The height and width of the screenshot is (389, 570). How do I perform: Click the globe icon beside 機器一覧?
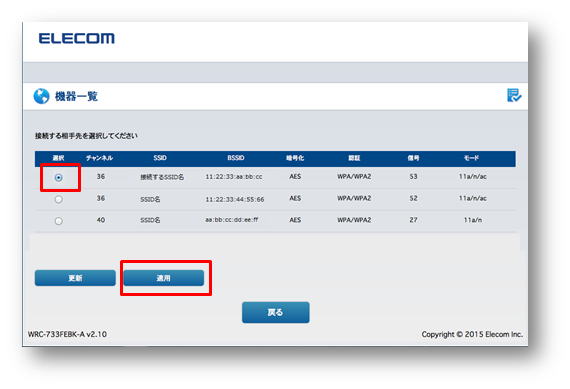pos(41,96)
